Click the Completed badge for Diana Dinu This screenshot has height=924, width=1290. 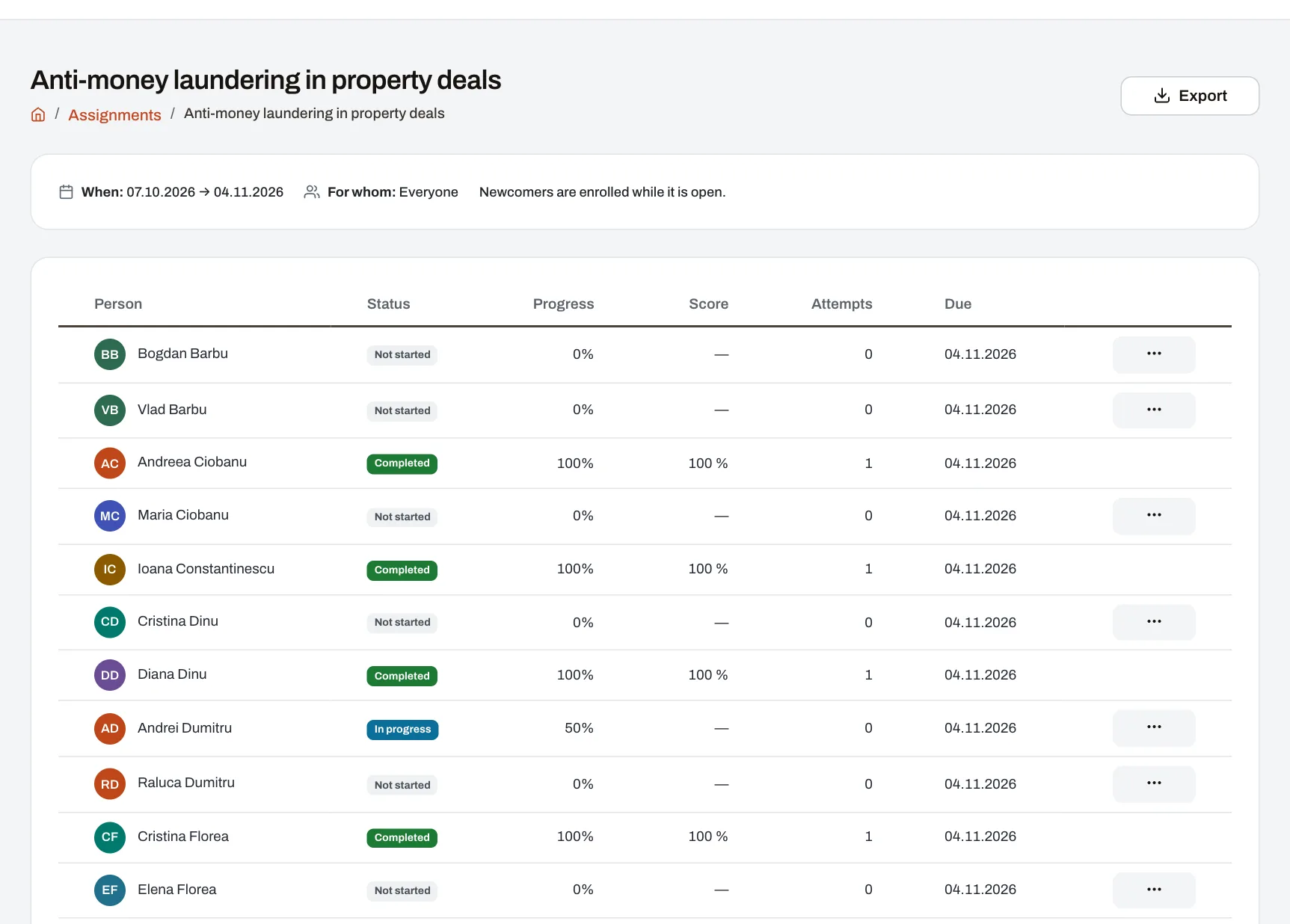point(402,676)
